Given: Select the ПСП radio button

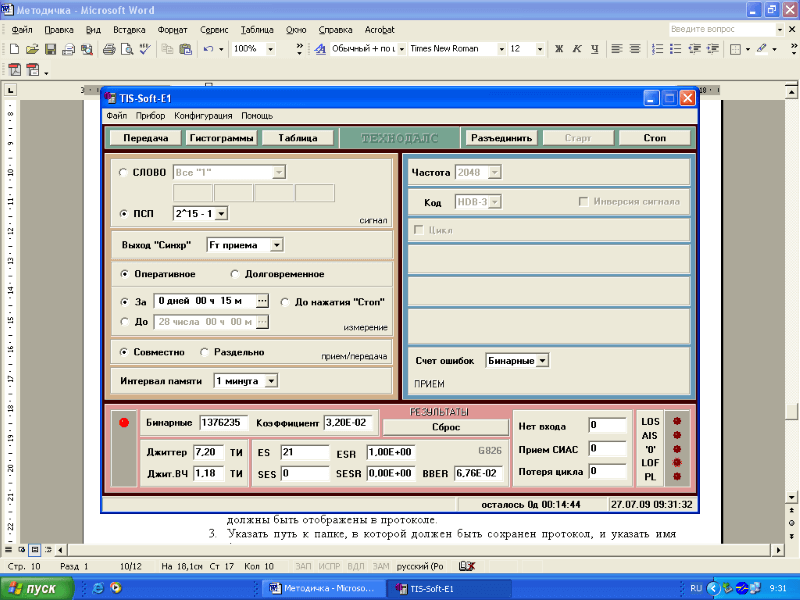Looking at the screenshot, I should 123,214.
